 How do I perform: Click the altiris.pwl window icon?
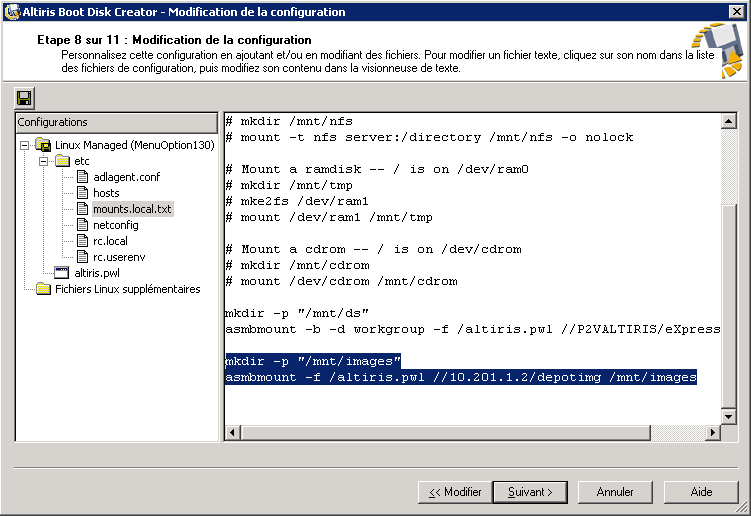[62, 273]
